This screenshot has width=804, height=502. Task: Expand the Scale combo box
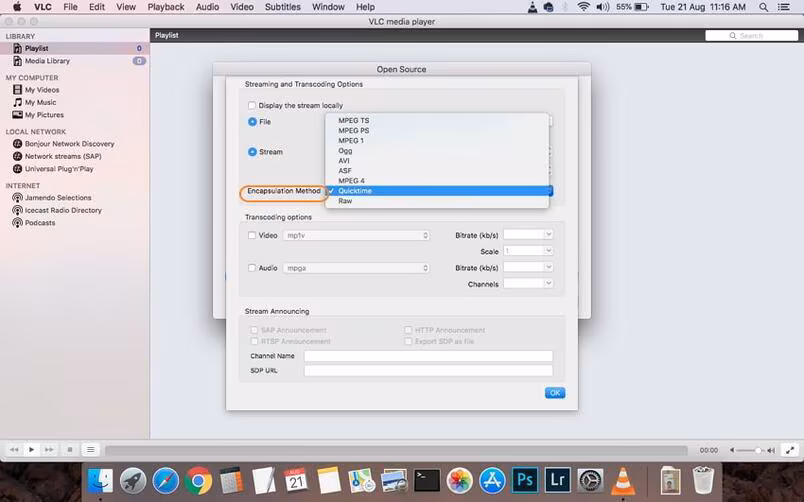click(x=548, y=251)
